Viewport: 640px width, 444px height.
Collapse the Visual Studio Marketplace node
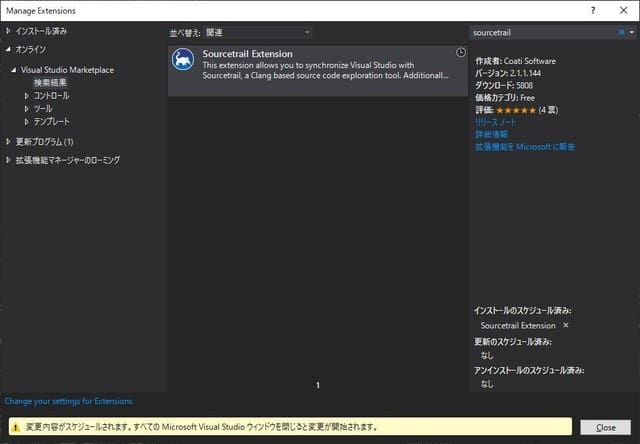(x=14, y=70)
